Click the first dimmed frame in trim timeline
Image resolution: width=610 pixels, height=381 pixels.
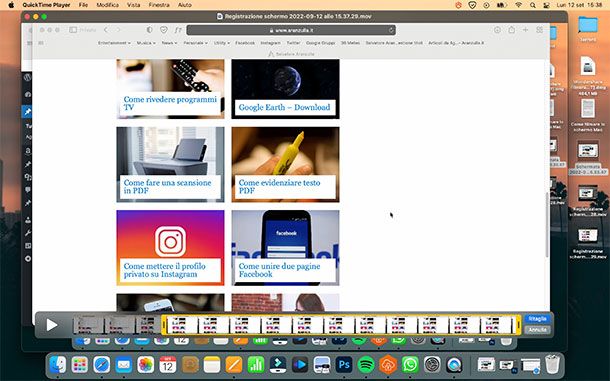(x=88, y=325)
